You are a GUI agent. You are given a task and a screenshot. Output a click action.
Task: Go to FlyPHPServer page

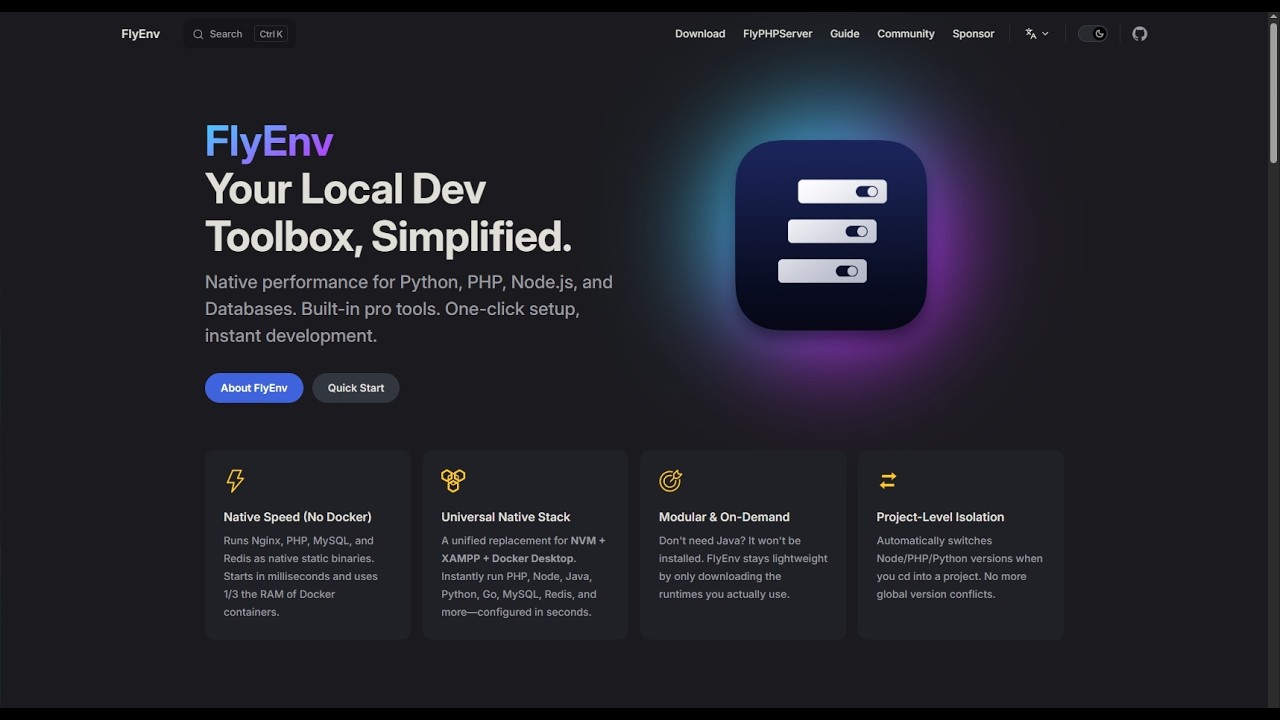point(777,34)
